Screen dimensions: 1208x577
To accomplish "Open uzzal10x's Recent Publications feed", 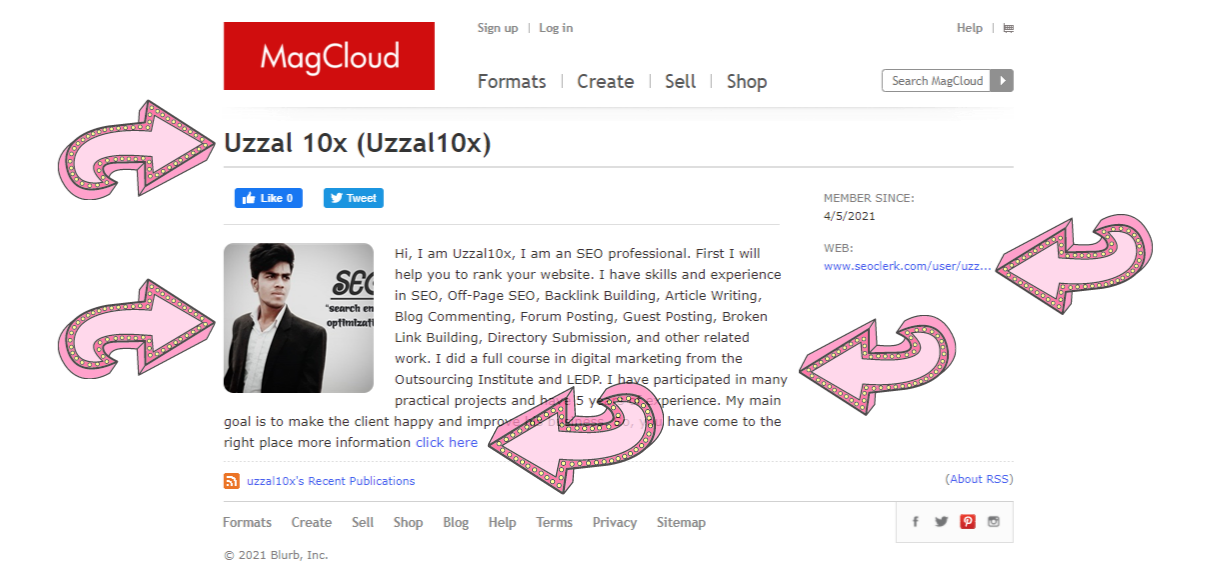I will [x=330, y=481].
